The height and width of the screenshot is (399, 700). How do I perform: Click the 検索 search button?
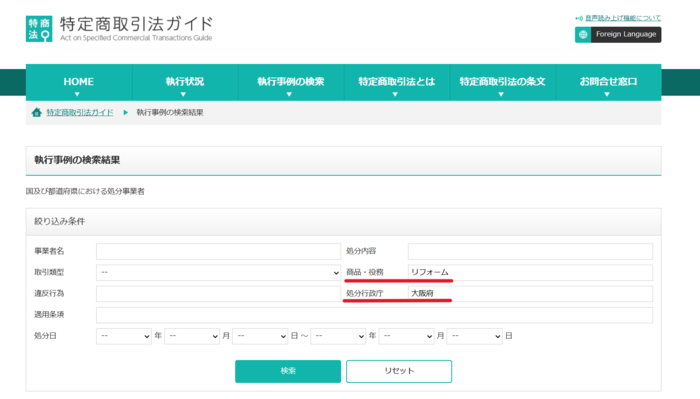(x=288, y=371)
